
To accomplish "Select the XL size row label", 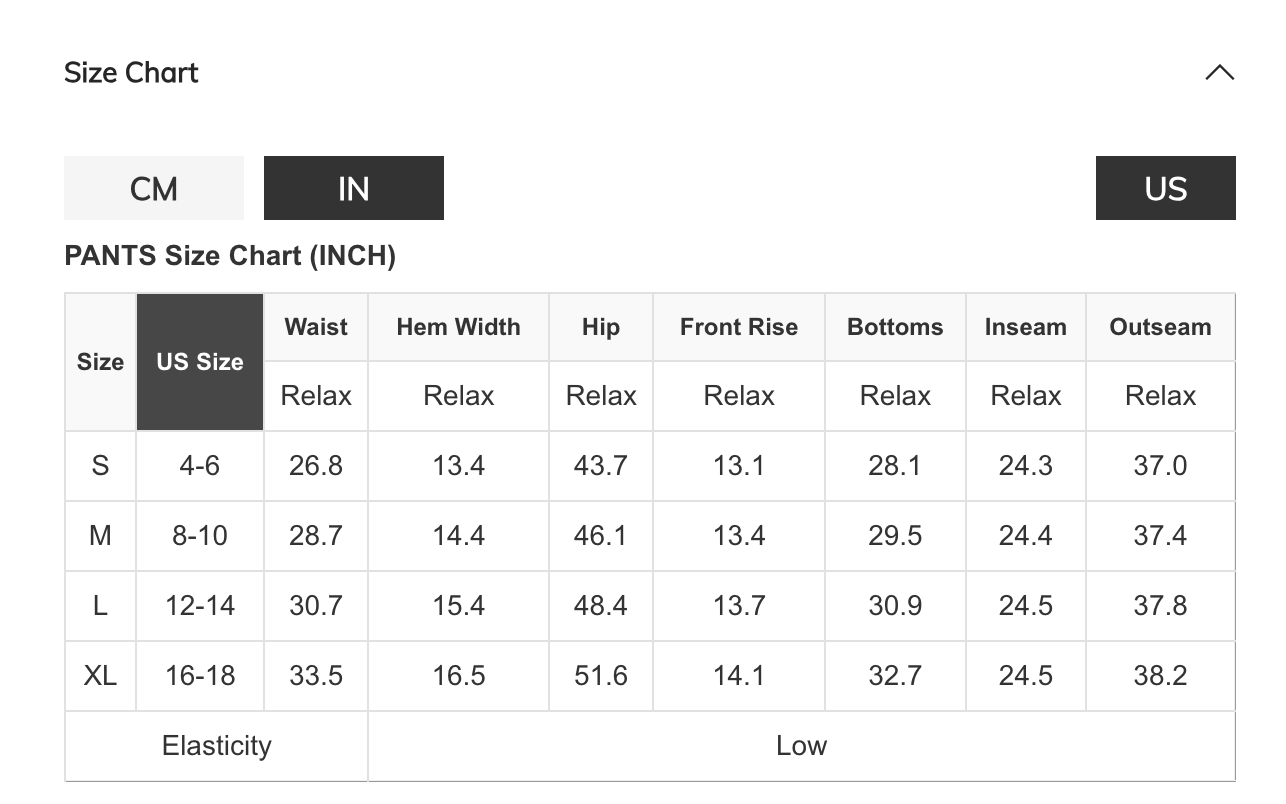I will click(100, 676).
